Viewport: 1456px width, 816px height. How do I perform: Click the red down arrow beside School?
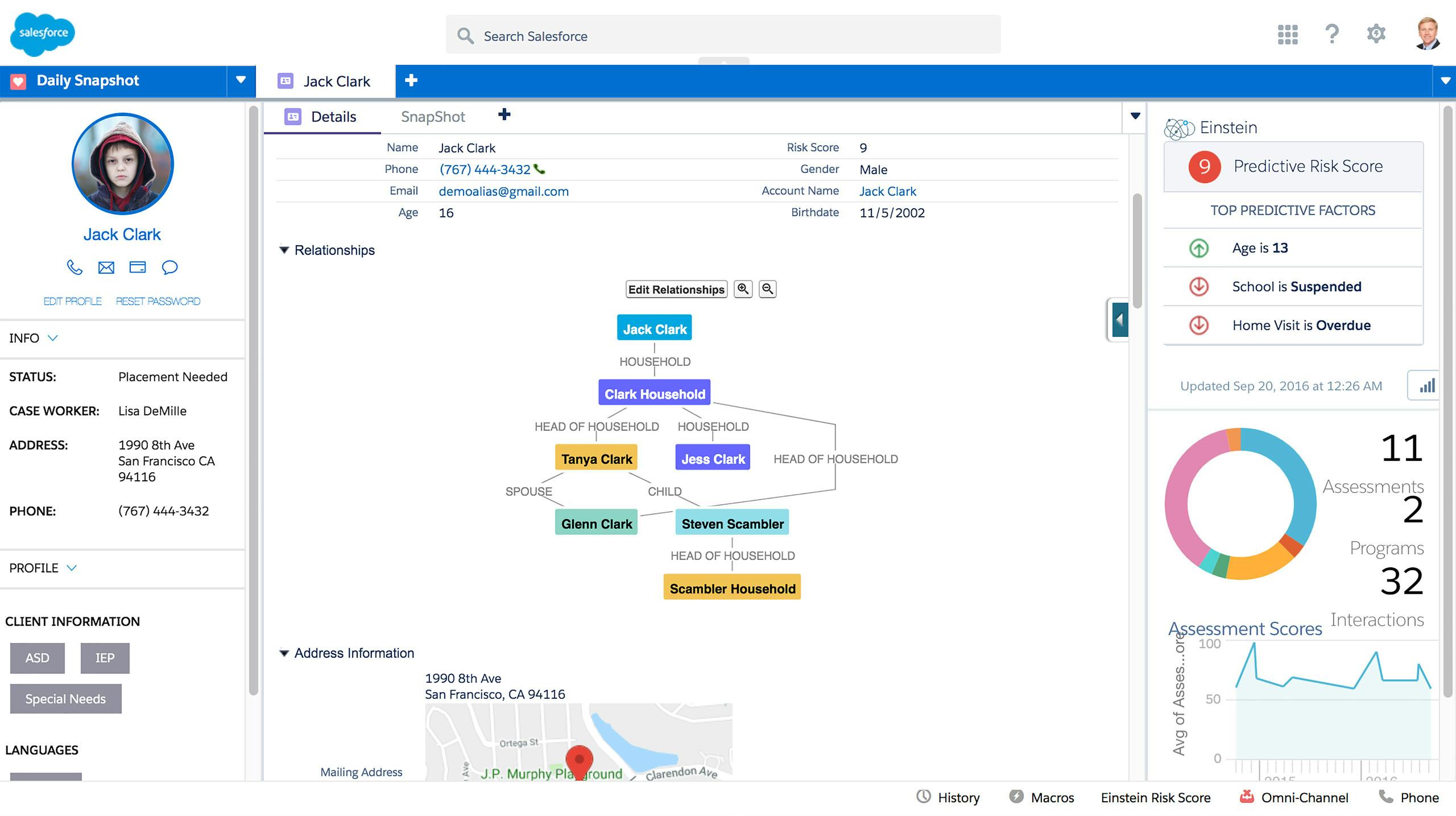[1199, 286]
